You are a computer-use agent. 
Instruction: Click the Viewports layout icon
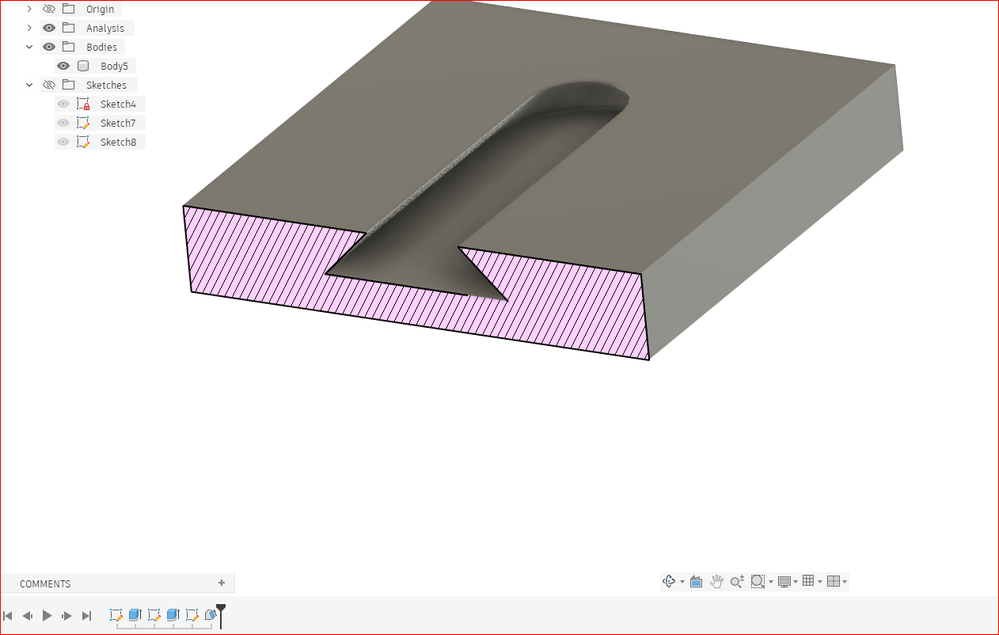pyautogui.click(x=833, y=581)
